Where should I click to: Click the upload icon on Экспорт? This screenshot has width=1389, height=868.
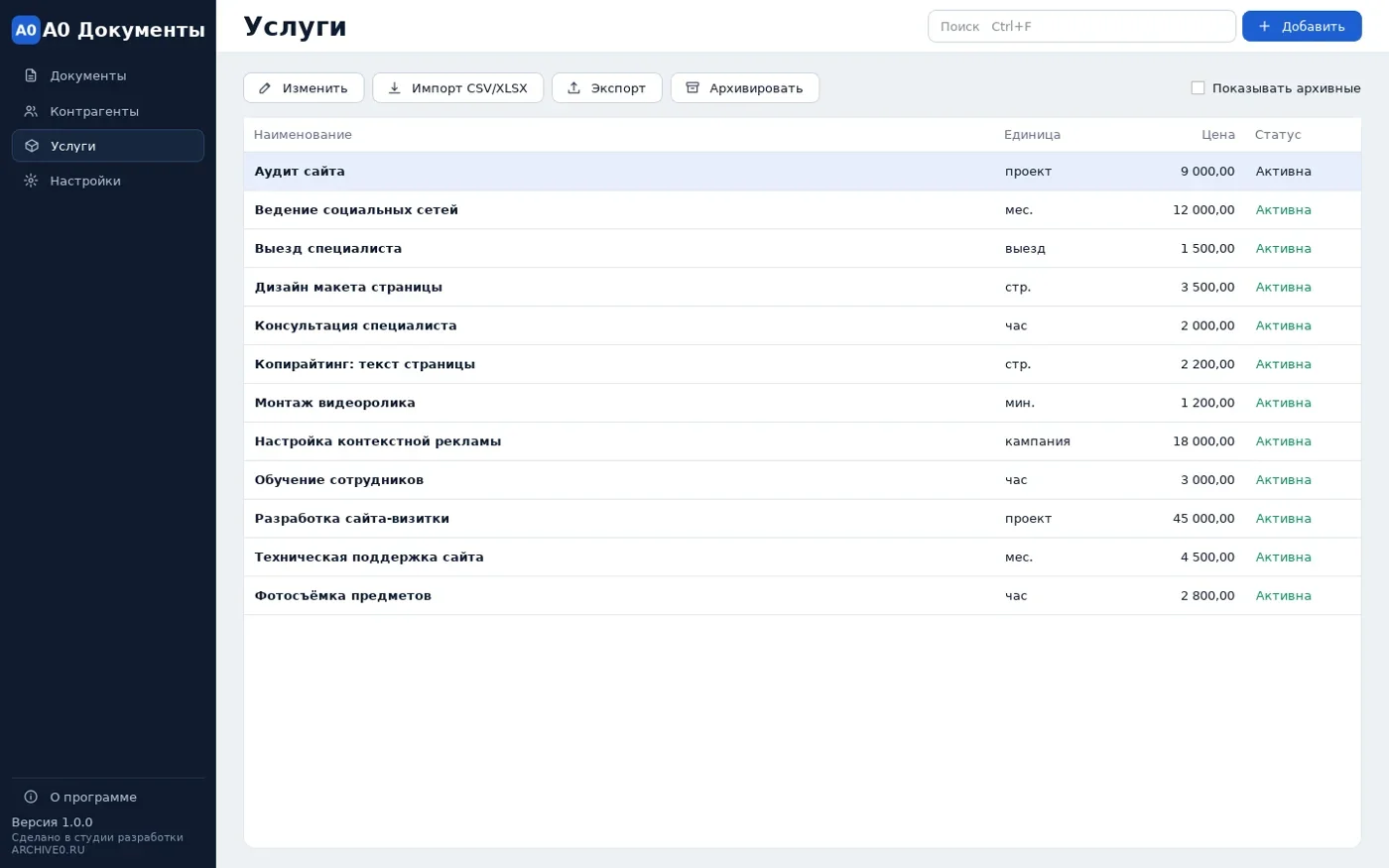573,88
